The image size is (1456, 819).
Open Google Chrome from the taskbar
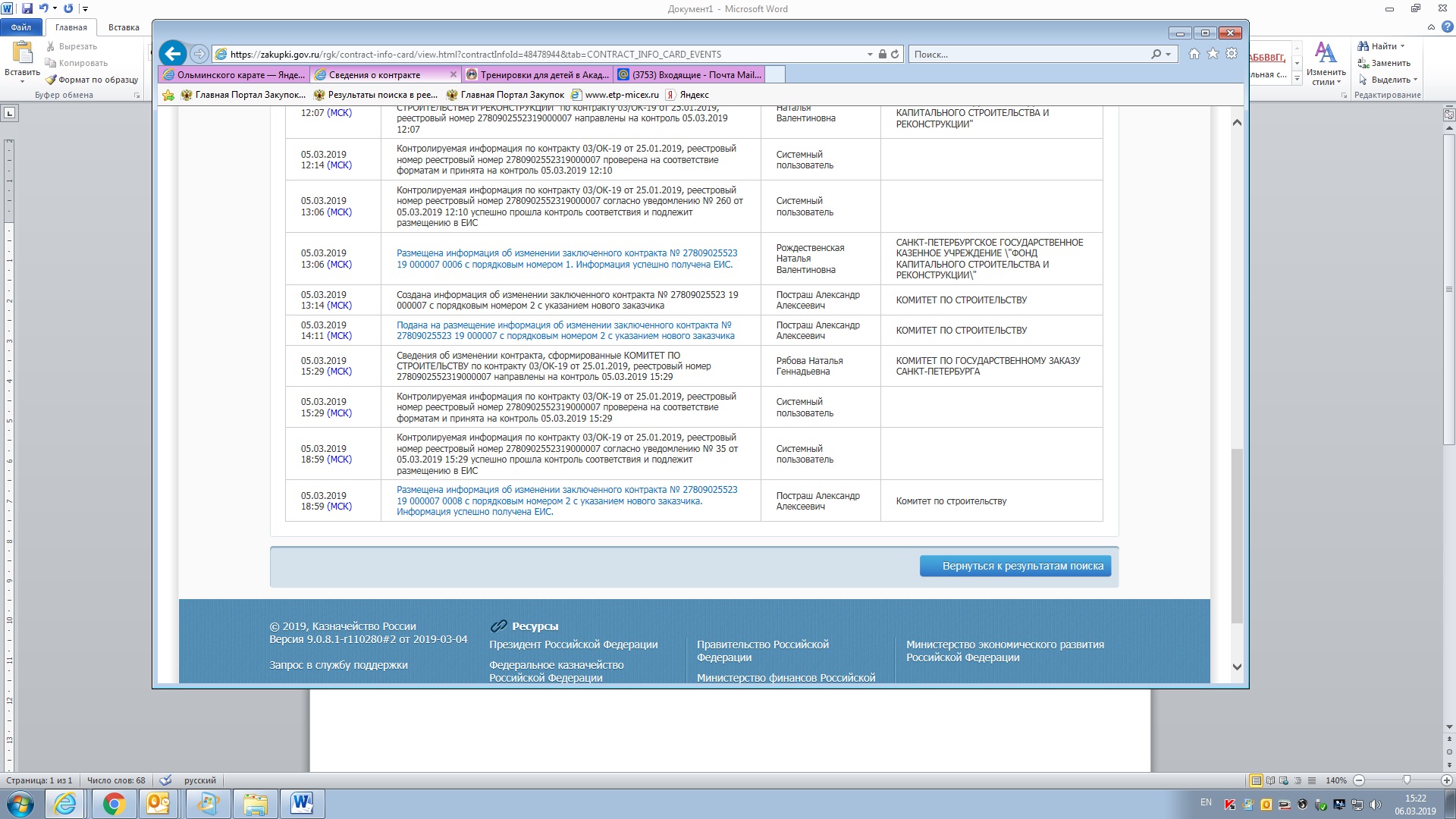coord(114,804)
